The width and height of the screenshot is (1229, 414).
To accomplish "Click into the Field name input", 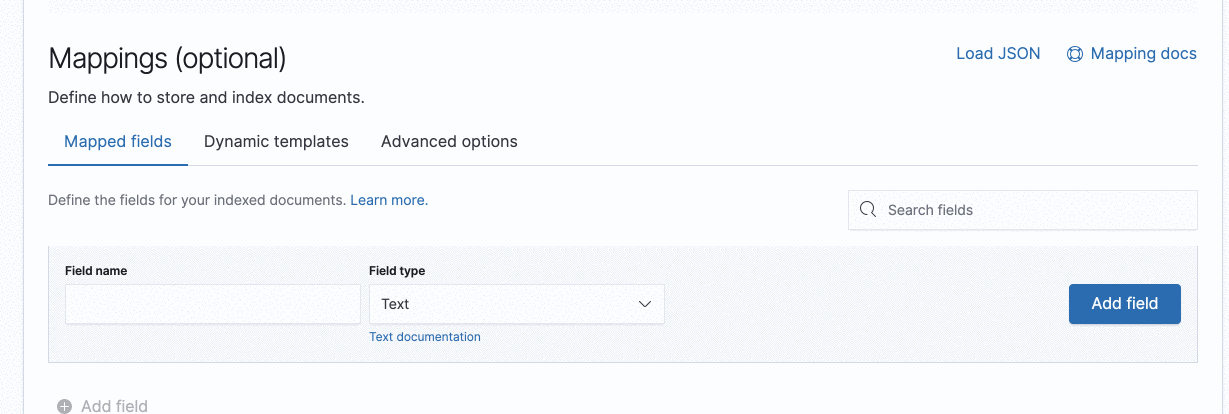I will tap(212, 304).
